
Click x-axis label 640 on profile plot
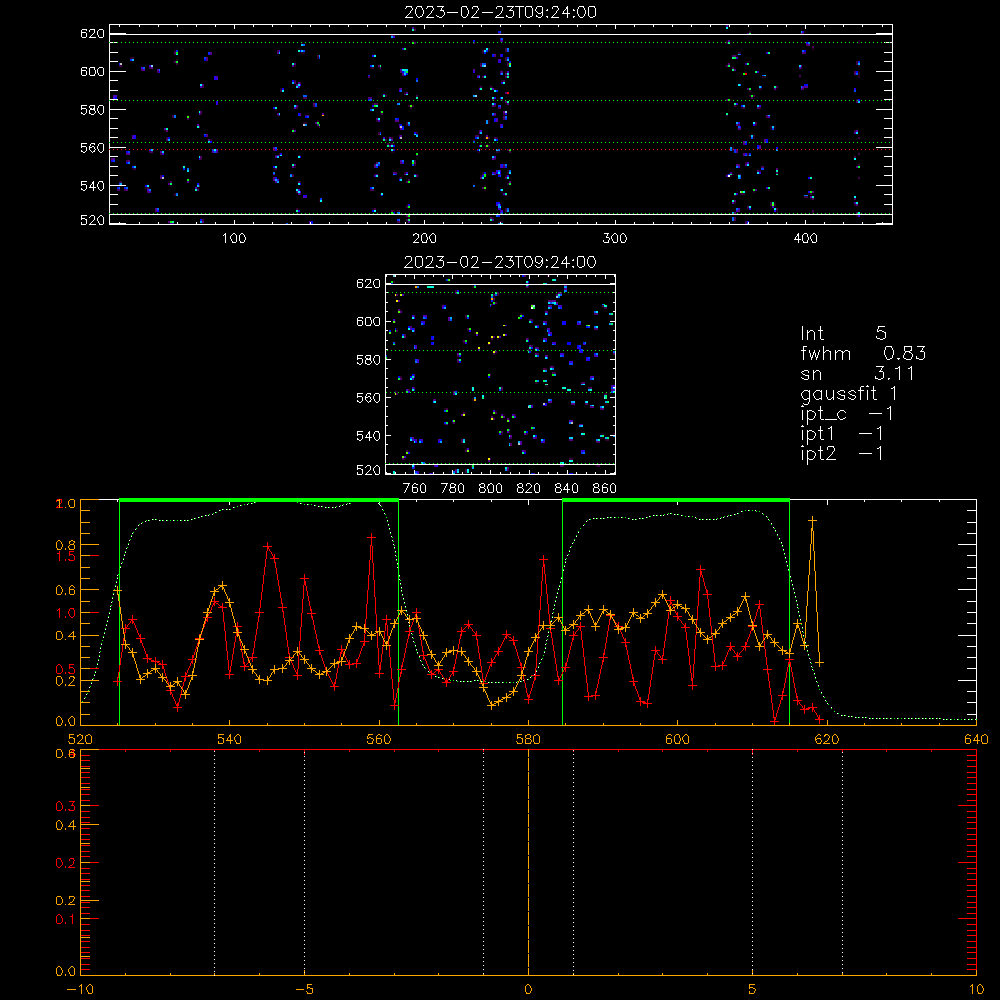(x=976, y=739)
